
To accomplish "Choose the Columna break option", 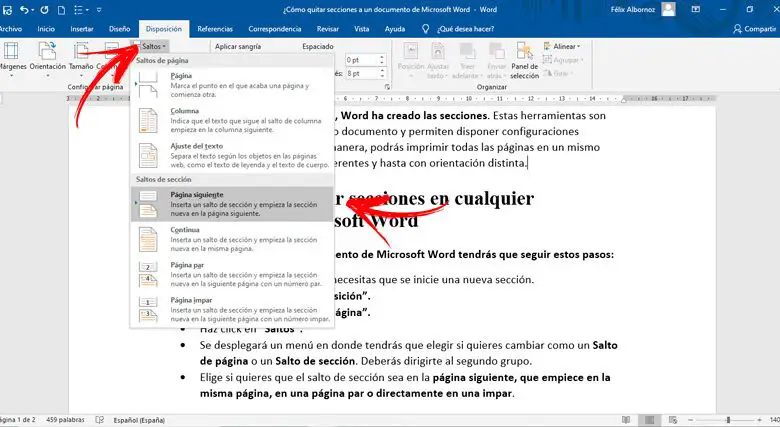I will coord(232,120).
